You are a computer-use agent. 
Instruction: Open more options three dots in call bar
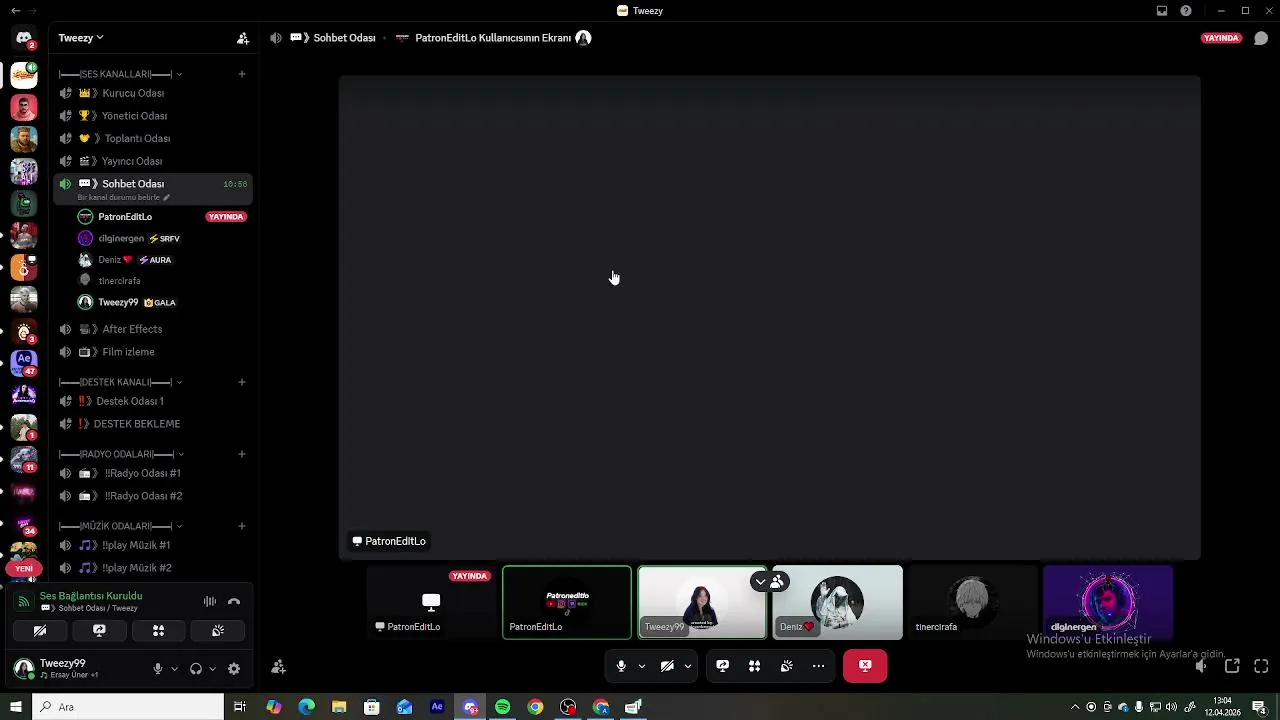[x=819, y=666]
